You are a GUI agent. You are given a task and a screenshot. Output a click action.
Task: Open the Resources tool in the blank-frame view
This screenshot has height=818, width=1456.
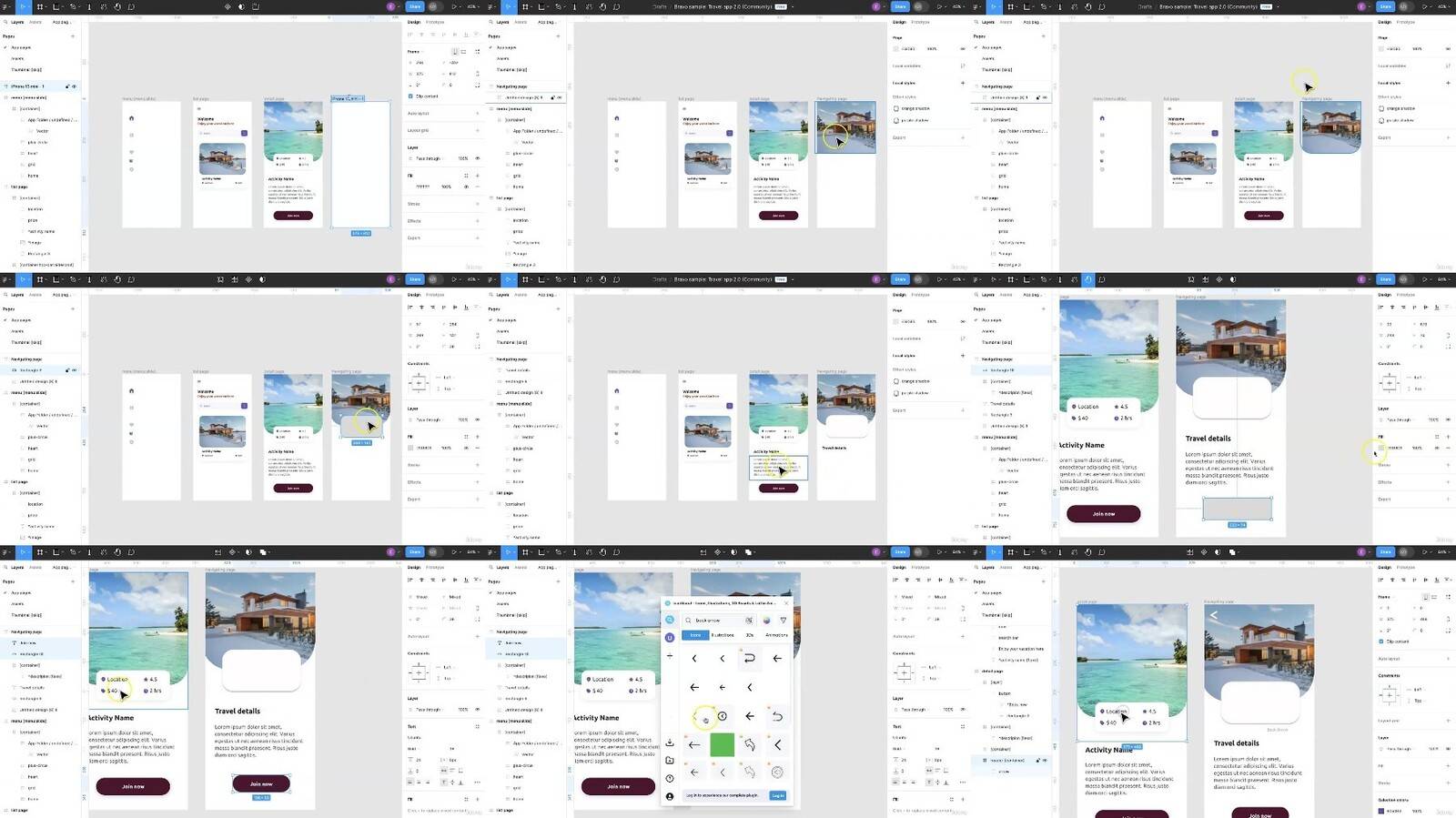pos(103,6)
